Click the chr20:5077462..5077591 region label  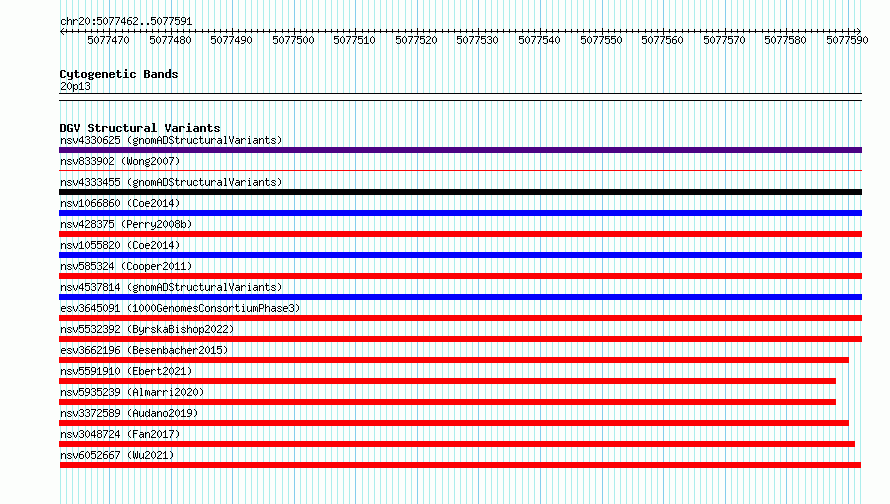126,22
